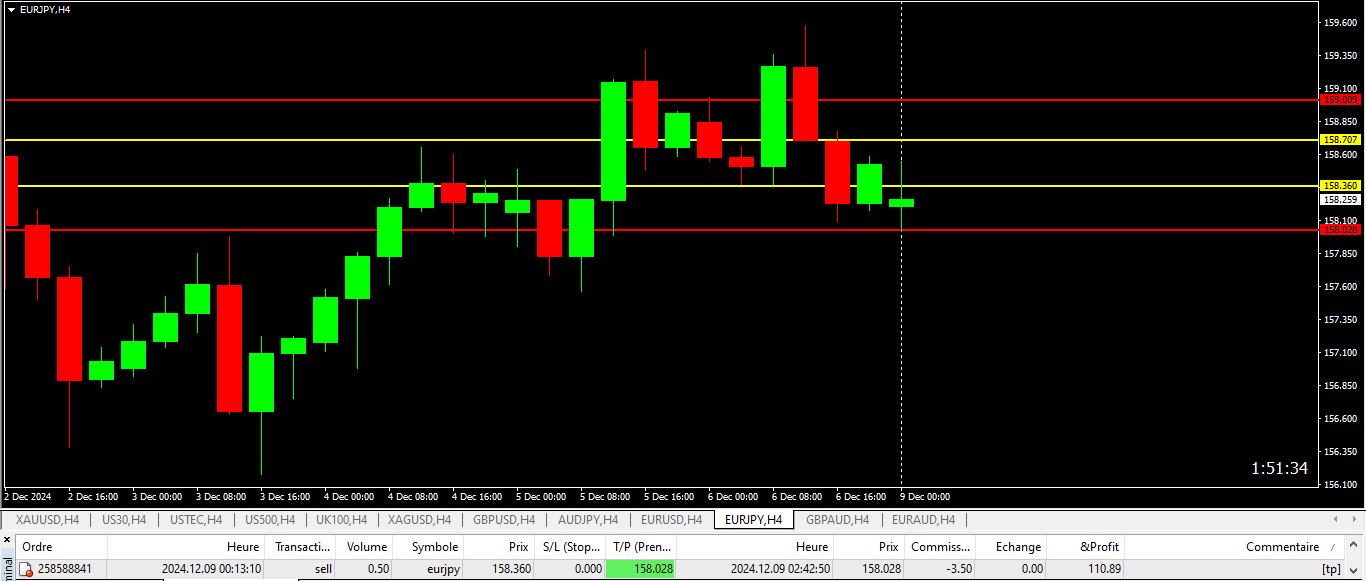Open the GBPAUD,H4 chart tab

click(837, 519)
